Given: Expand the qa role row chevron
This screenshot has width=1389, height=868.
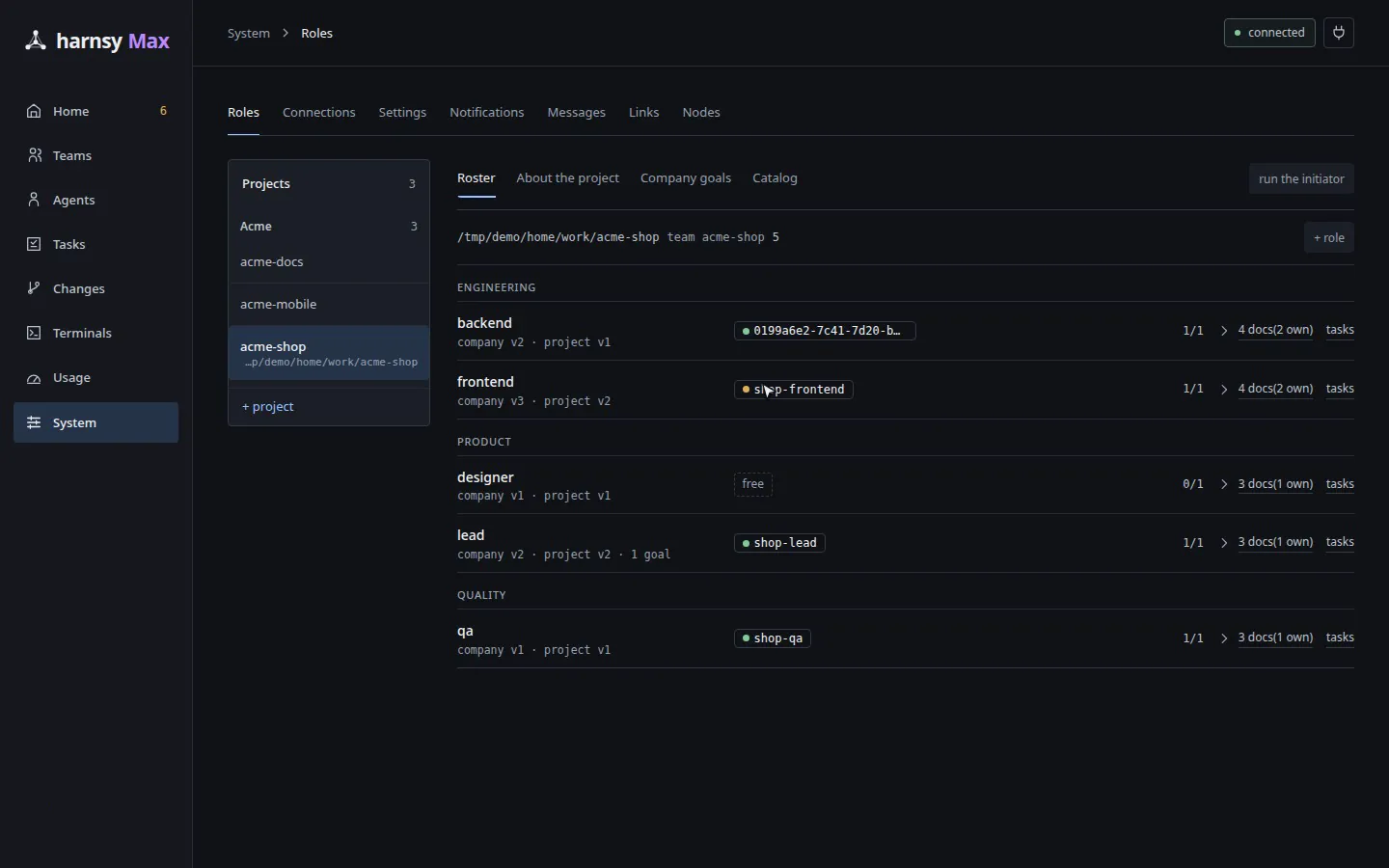Looking at the screenshot, I should pyautogui.click(x=1224, y=638).
